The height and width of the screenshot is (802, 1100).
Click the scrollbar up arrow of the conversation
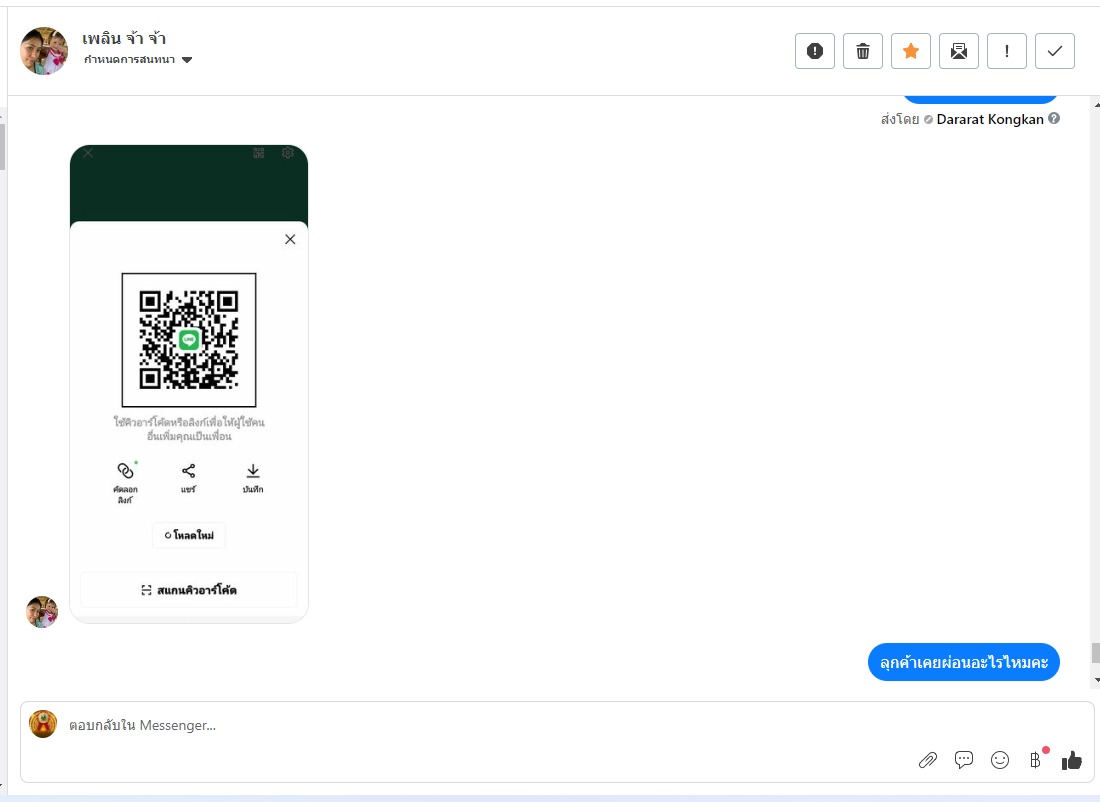(x=1096, y=105)
